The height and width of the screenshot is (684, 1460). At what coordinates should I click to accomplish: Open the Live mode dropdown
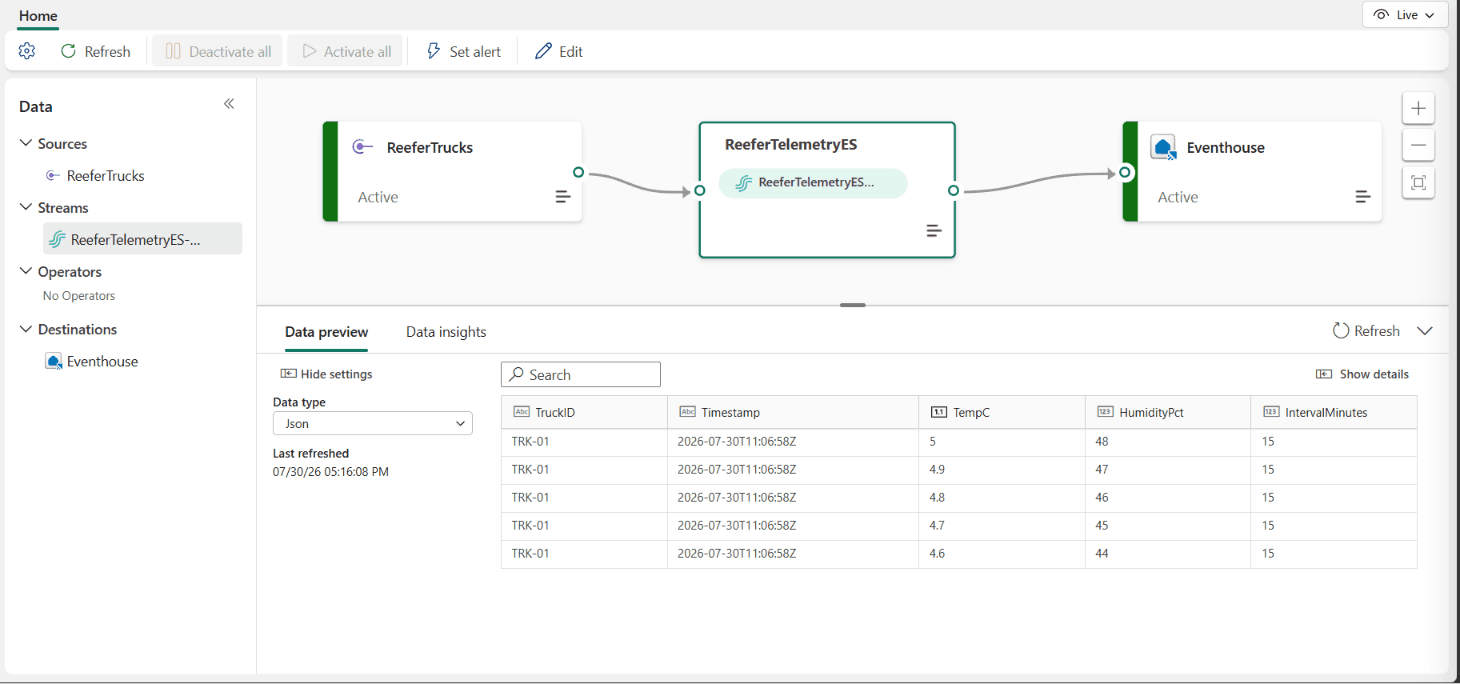(x=1405, y=15)
